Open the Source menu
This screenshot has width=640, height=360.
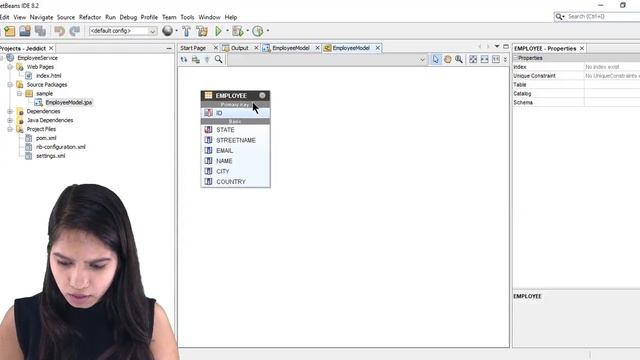pos(66,17)
